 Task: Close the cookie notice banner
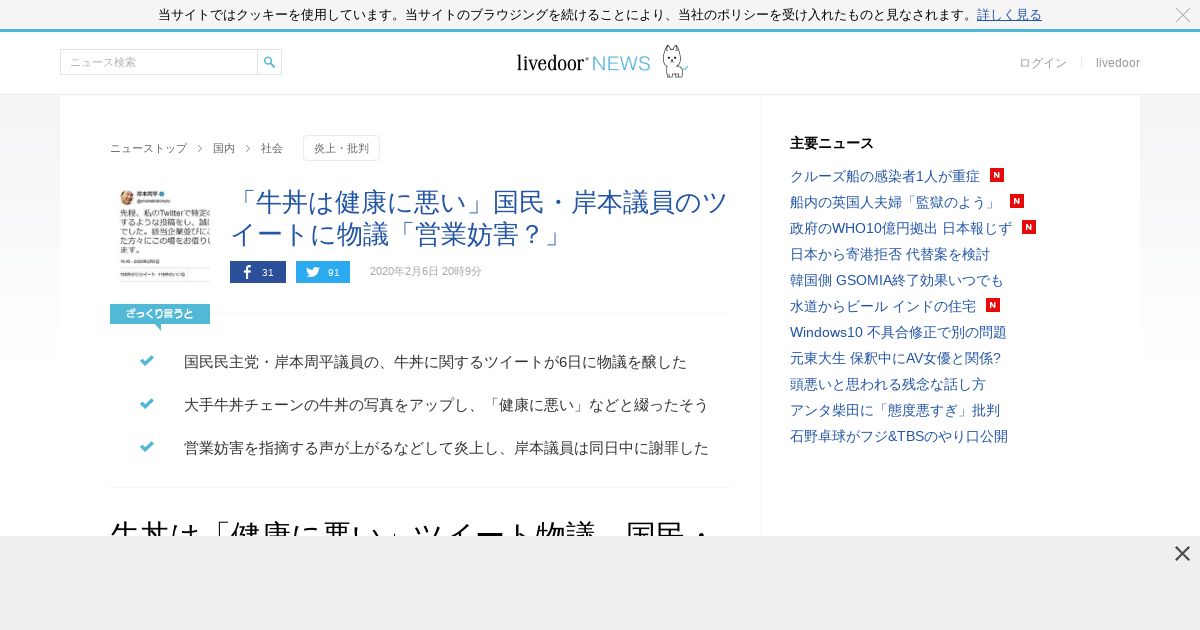coord(1182,14)
